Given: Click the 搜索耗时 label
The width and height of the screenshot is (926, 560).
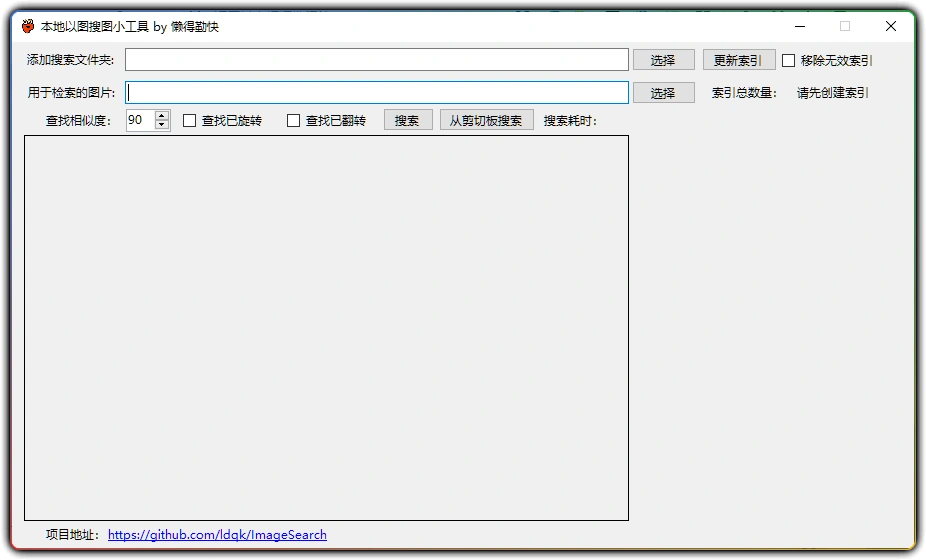Looking at the screenshot, I should tap(570, 121).
